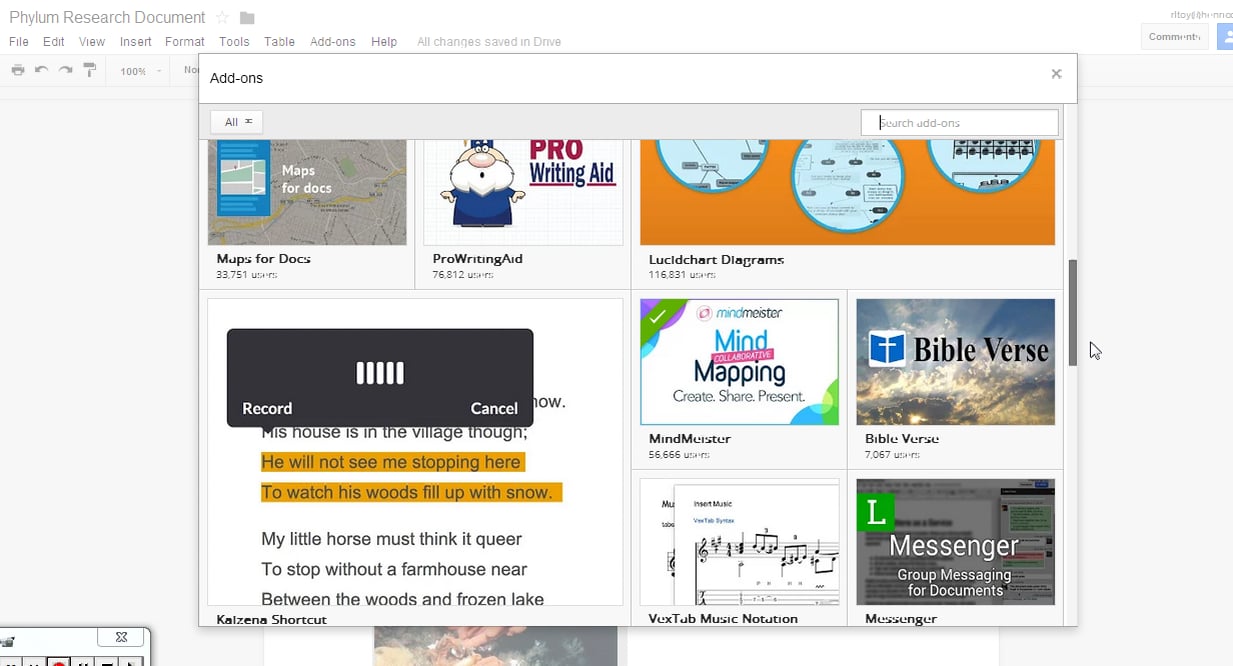Viewport: 1233px width, 666px height.
Task: Click the Search add-ons field
Action: point(959,122)
